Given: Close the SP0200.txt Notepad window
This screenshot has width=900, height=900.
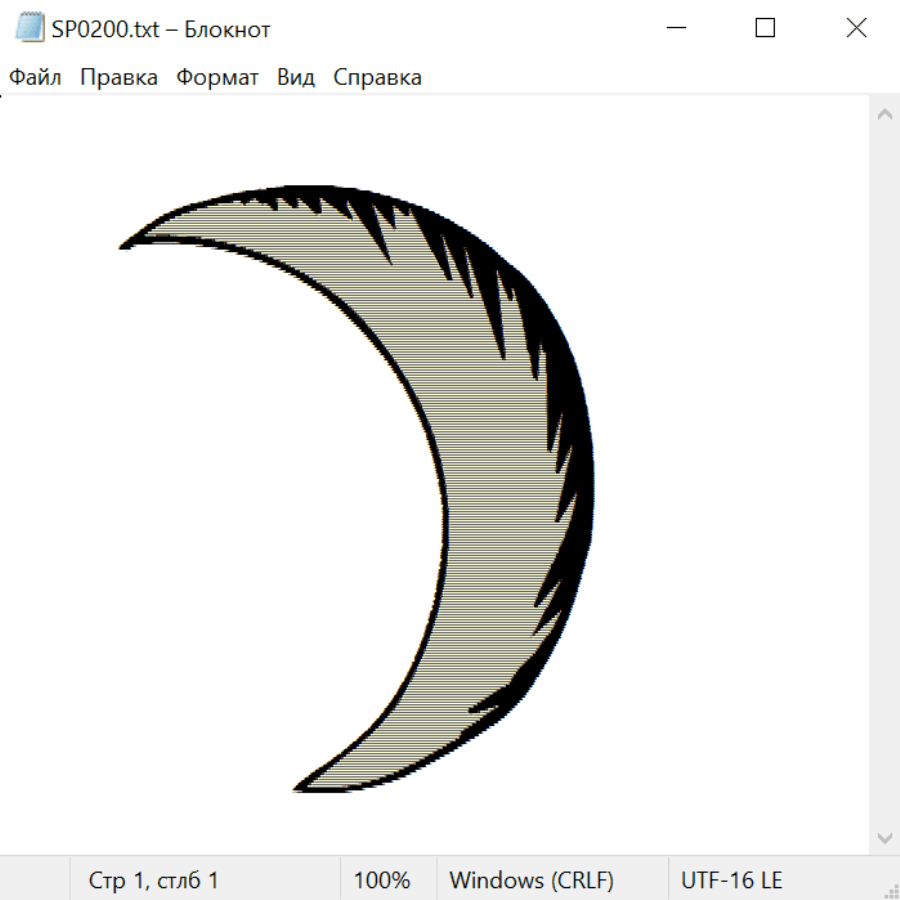Looking at the screenshot, I should pyautogui.click(x=856, y=29).
